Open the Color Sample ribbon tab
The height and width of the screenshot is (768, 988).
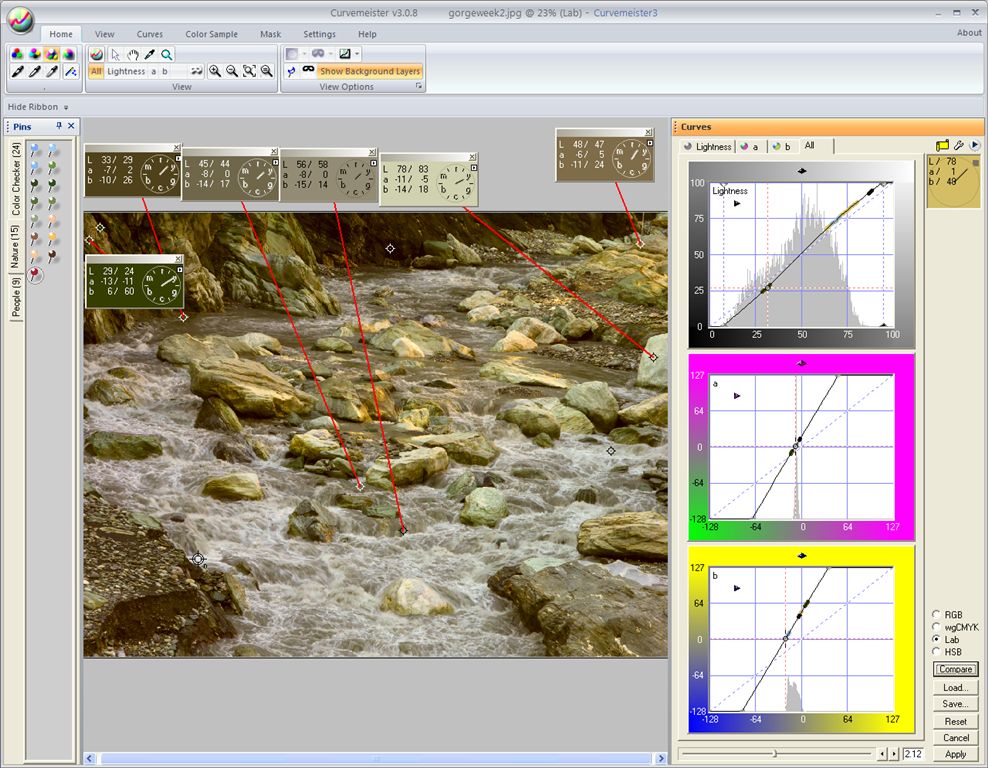(x=211, y=34)
